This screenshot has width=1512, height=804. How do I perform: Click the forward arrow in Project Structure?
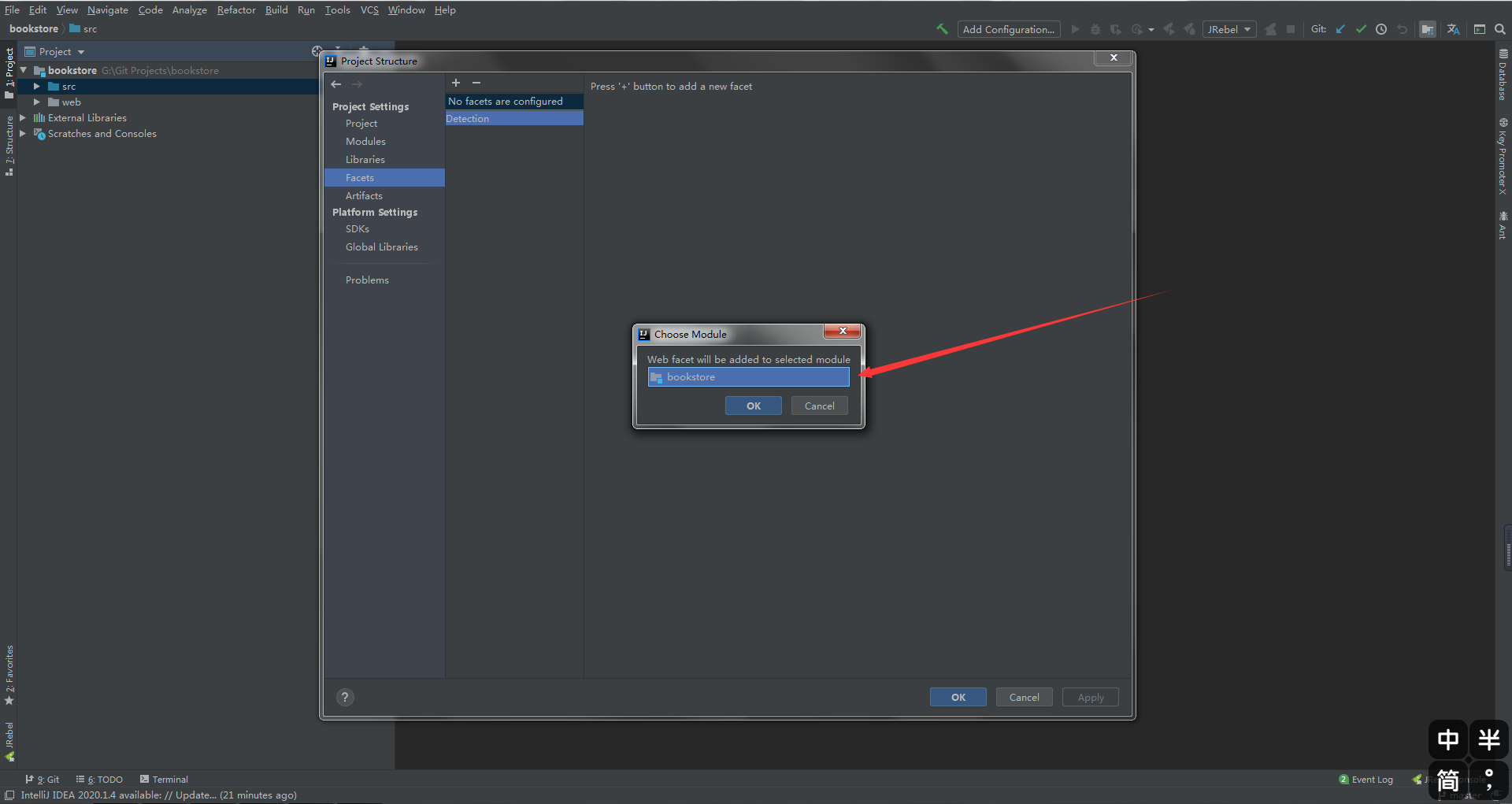click(357, 84)
